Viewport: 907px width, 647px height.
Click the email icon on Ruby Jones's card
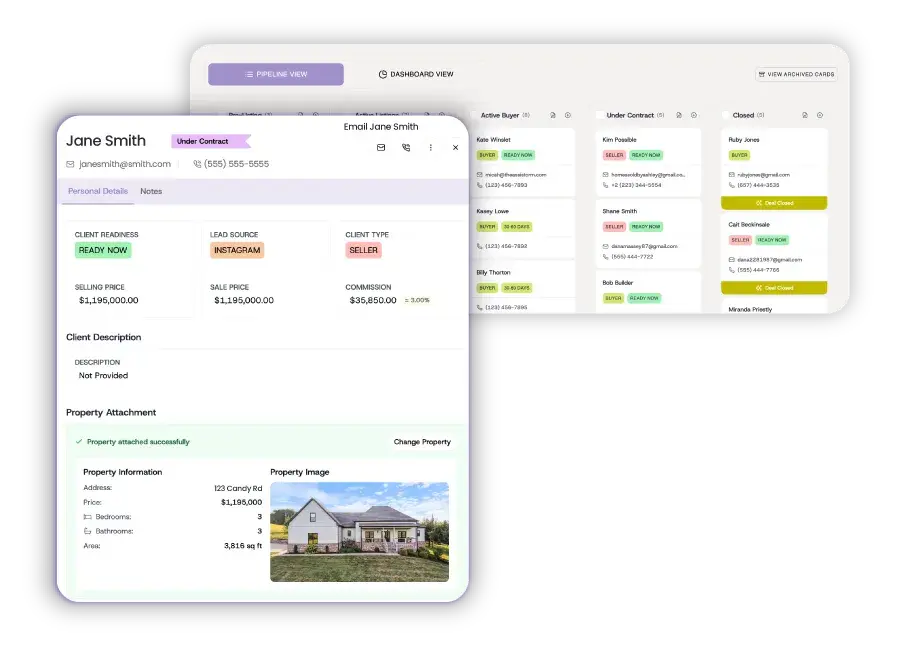[732, 175]
